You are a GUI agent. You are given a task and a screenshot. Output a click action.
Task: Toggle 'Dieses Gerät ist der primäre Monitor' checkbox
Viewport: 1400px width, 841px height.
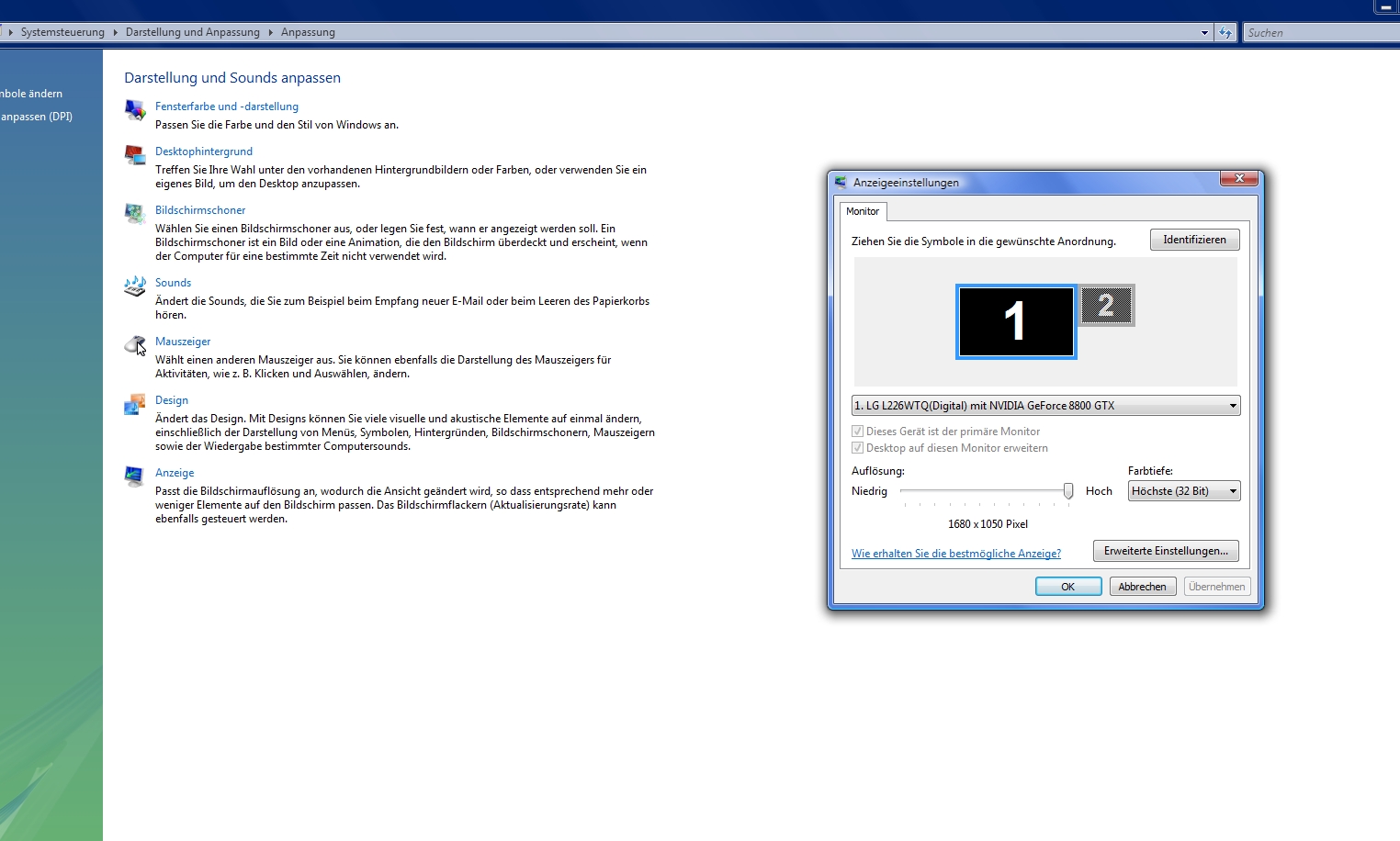[858, 432]
